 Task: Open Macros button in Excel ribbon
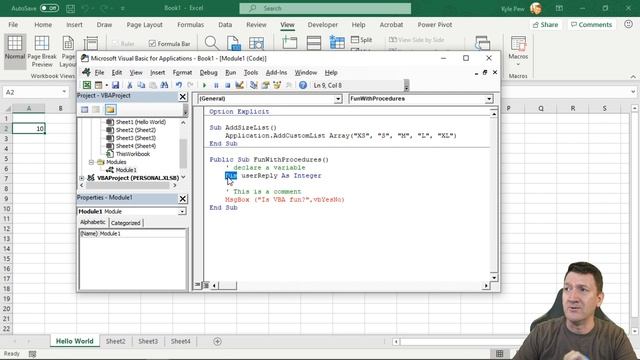[518, 51]
